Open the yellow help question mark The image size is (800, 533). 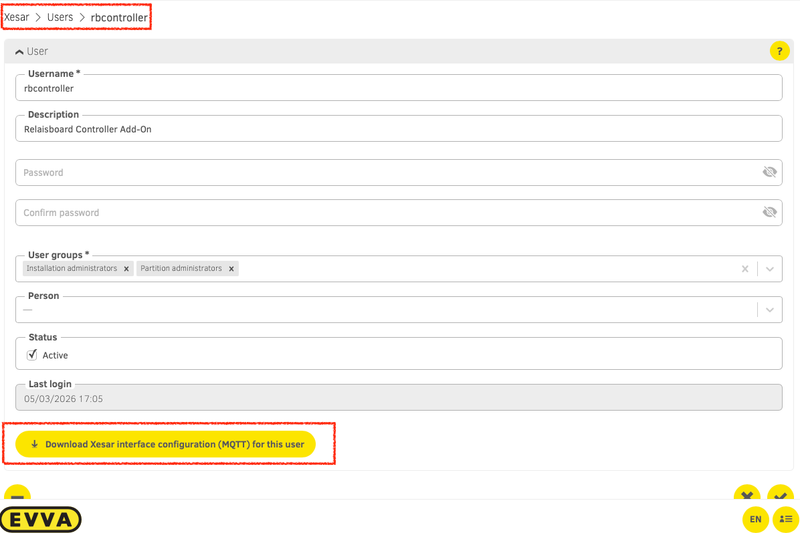coord(779,51)
